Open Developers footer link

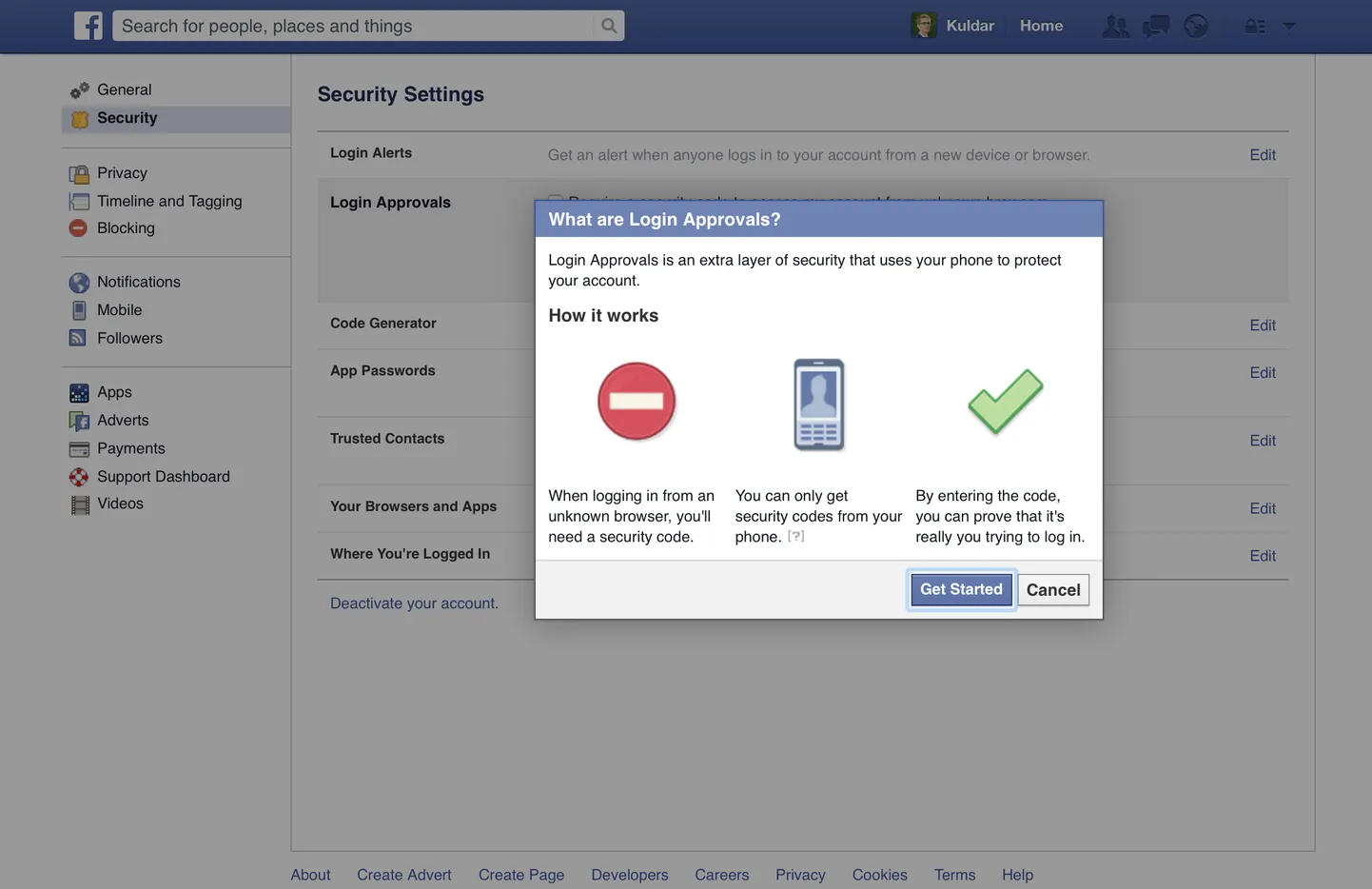coord(630,875)
